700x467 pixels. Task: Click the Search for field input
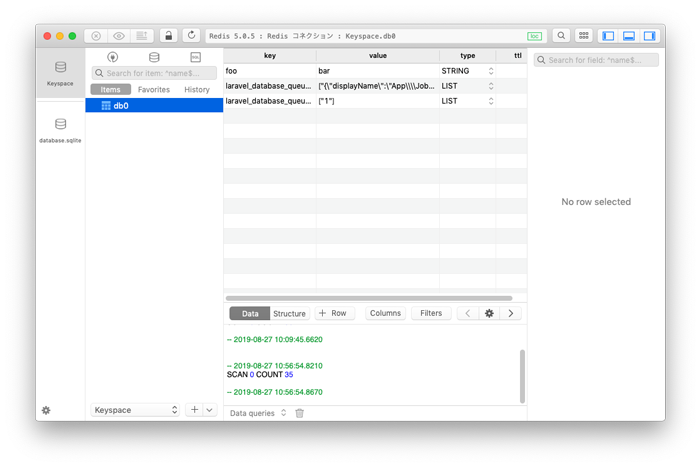pyautogui.click(x=596, y=60)
